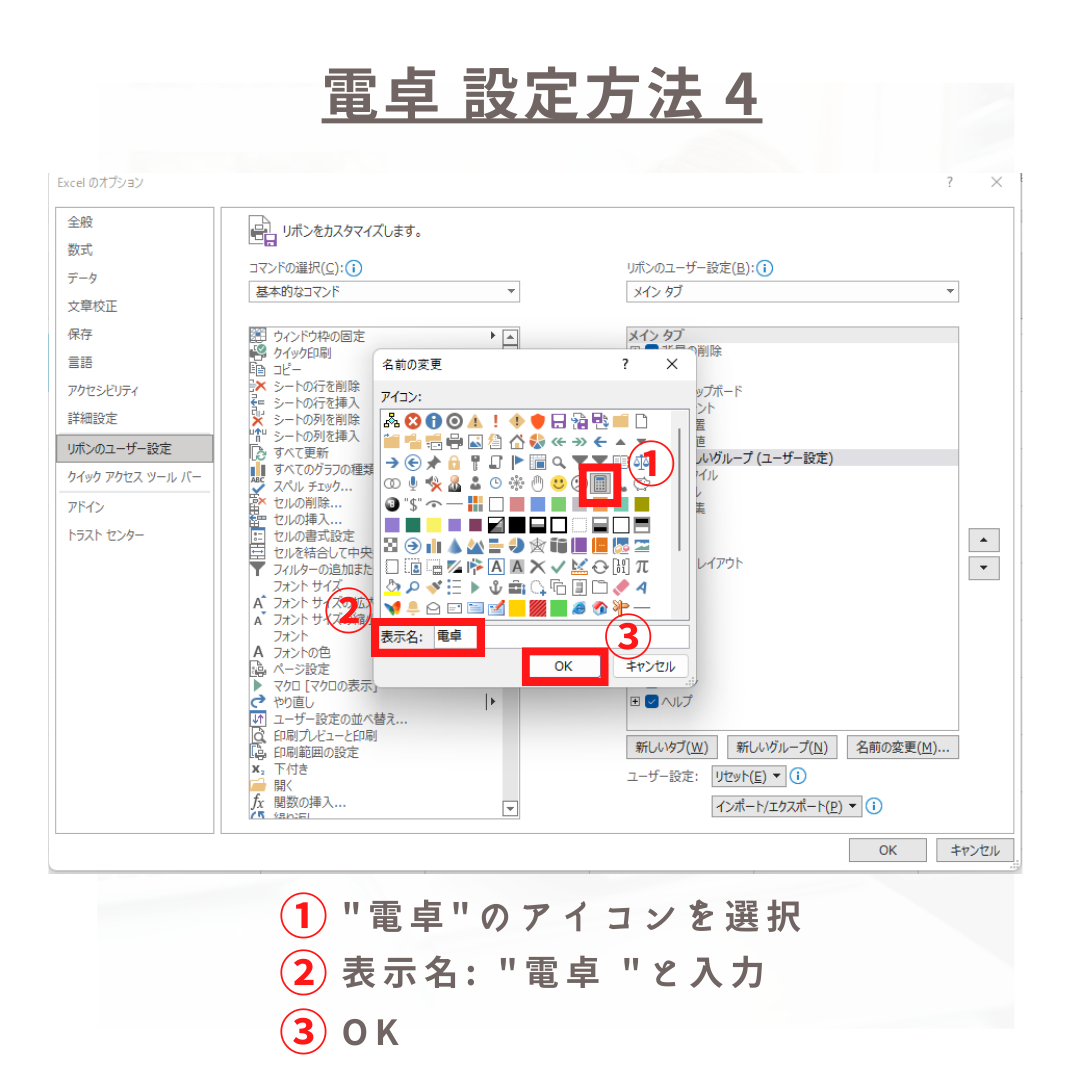Open the インポート/エクスポート dropdown

[x=787, y=807]
